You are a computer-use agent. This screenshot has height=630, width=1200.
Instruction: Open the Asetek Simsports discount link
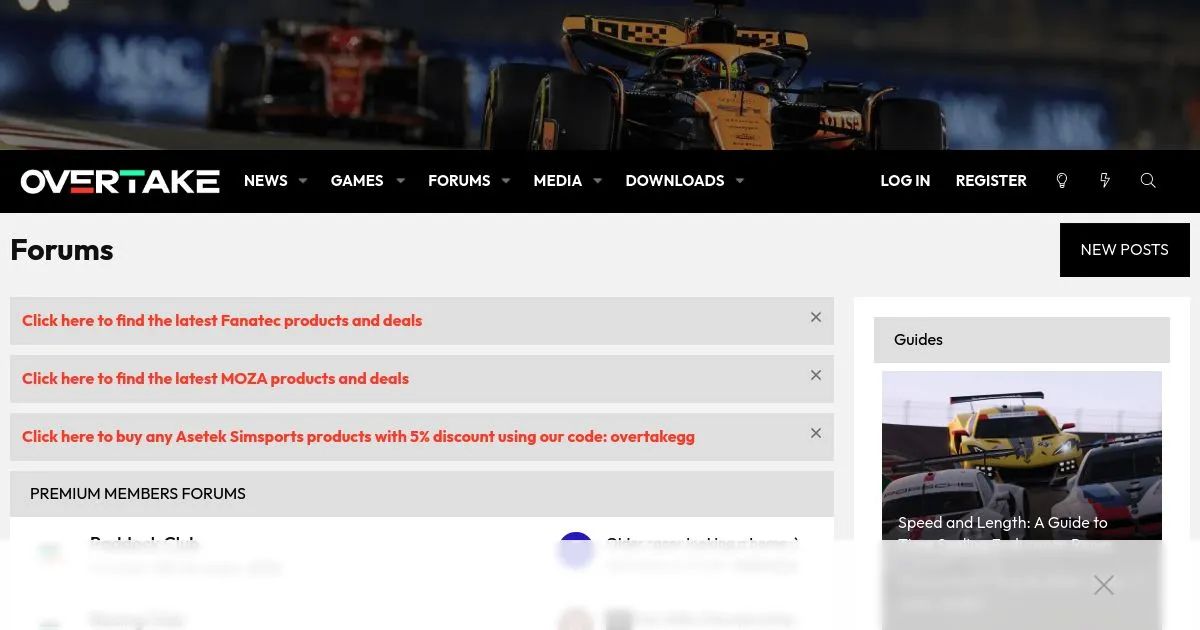(358, 437)
